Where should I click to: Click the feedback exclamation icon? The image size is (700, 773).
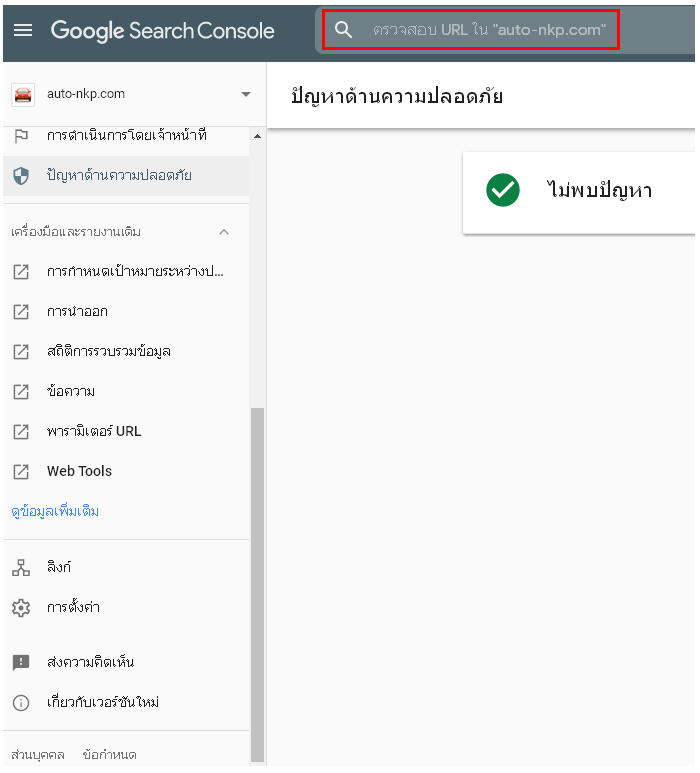tap(21, 662)
